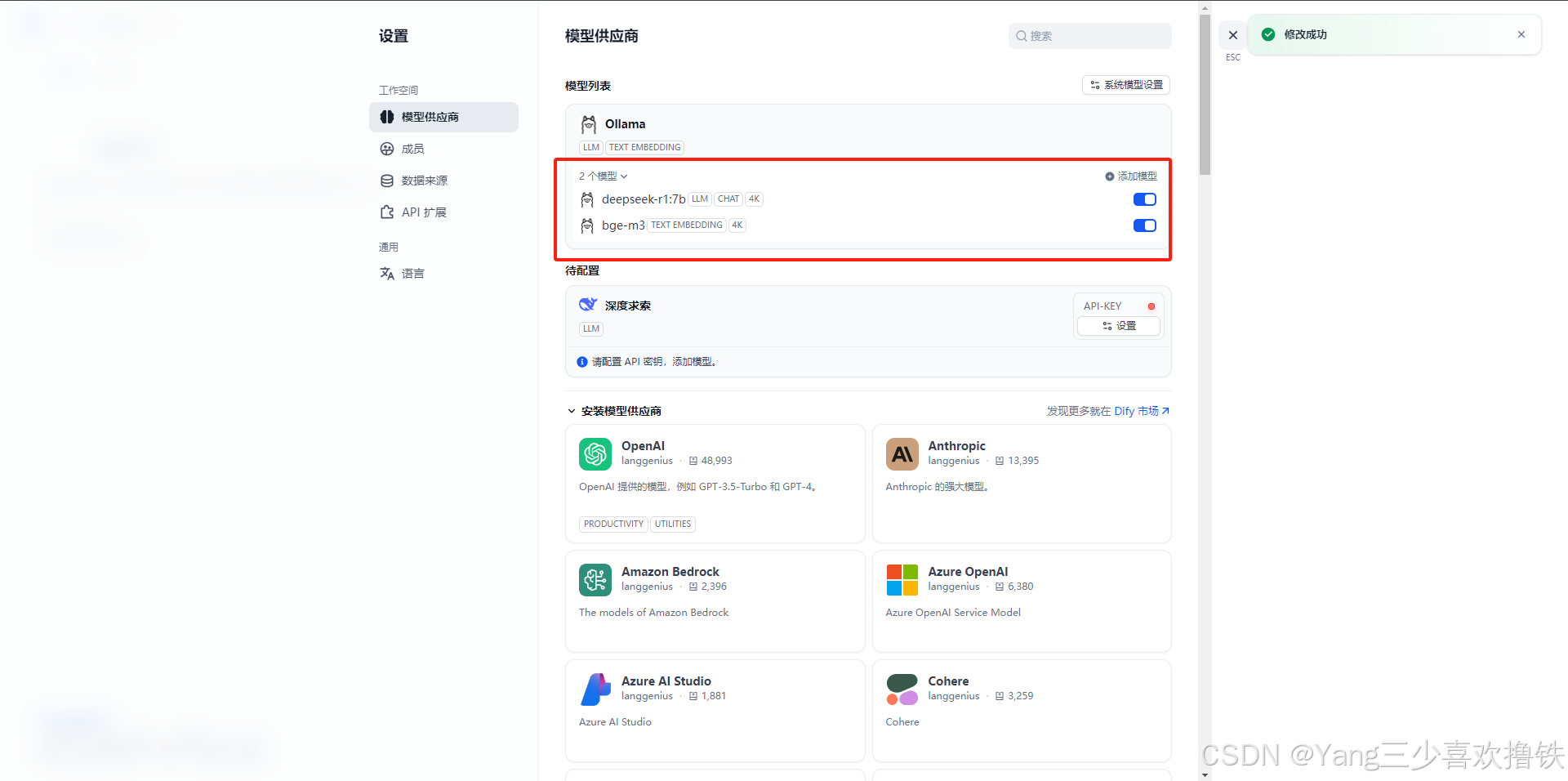Dismiss the 修改成功 notification
The image size is (1568, 781).
(1521, 34)
